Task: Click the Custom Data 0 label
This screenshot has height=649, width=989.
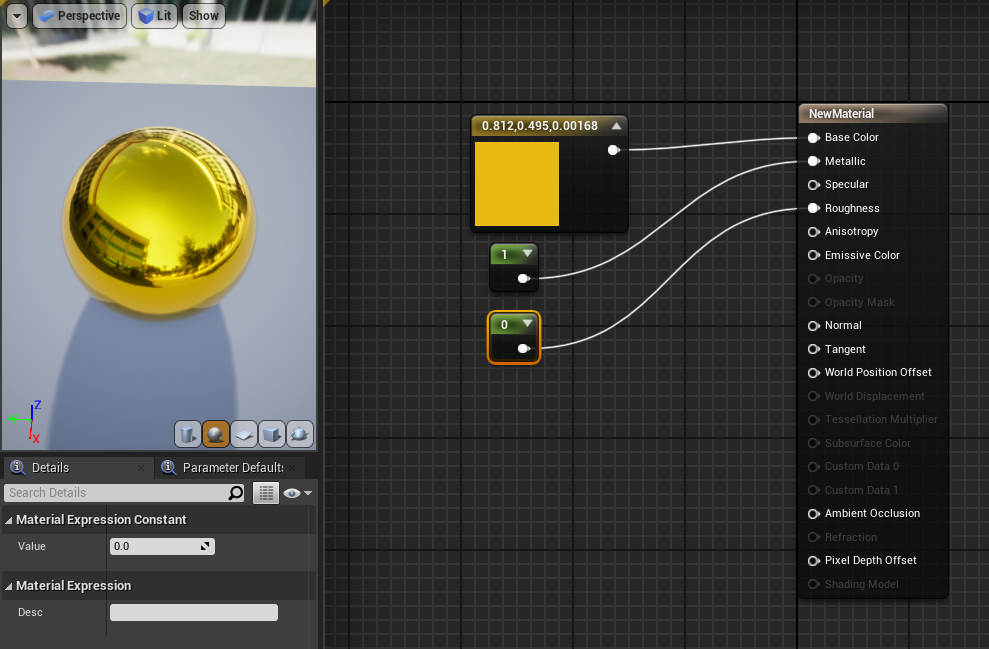Action: point(862,467)
